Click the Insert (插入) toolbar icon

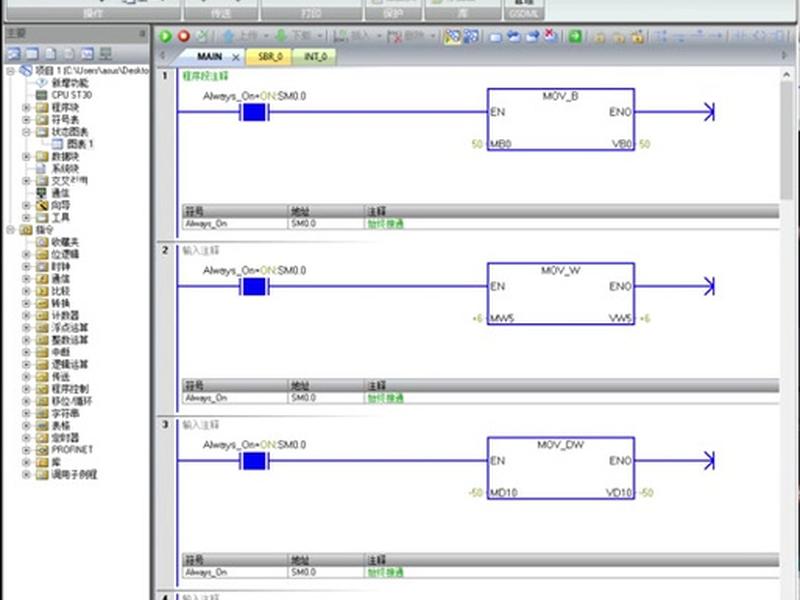click(340, 36)
